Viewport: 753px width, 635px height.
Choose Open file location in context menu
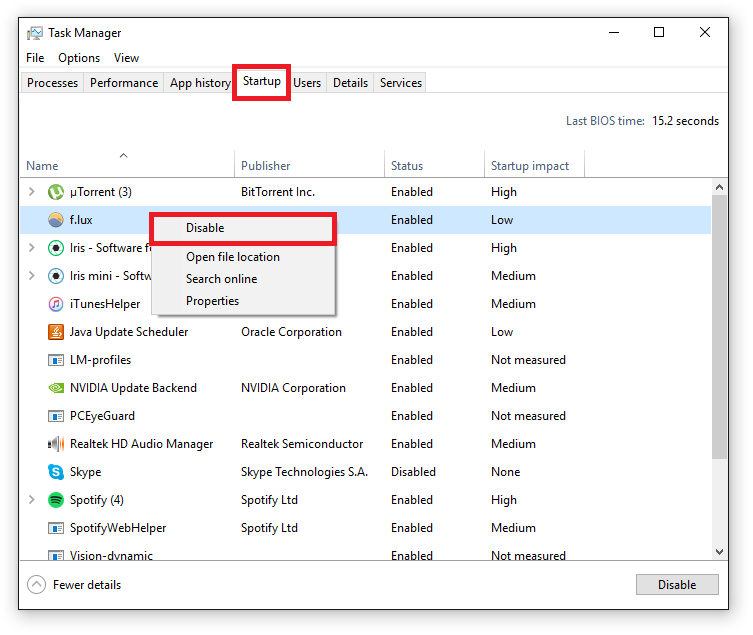pyautogui.click(x=243, y=257)
